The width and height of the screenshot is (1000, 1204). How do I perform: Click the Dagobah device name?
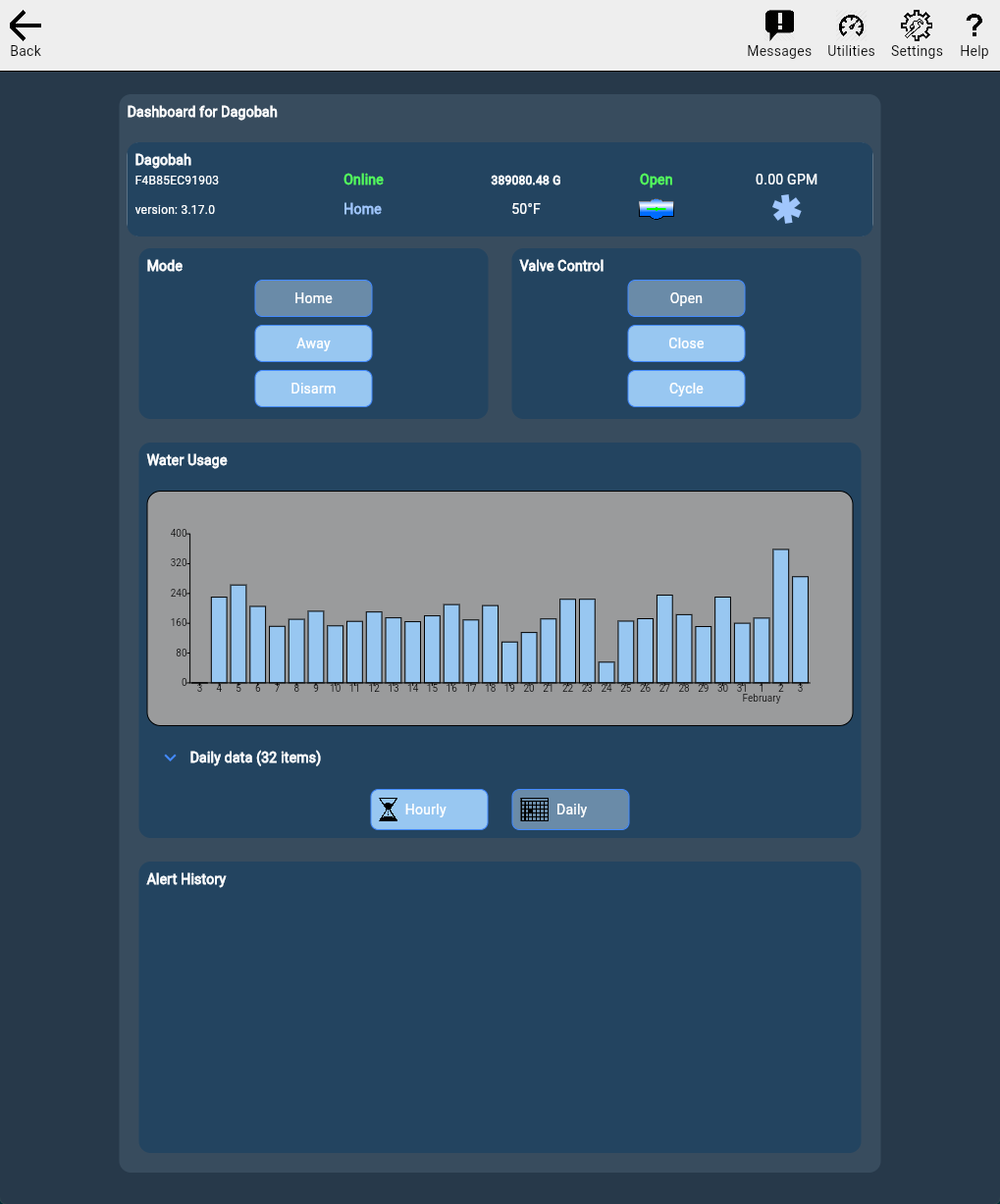[163, 160]
